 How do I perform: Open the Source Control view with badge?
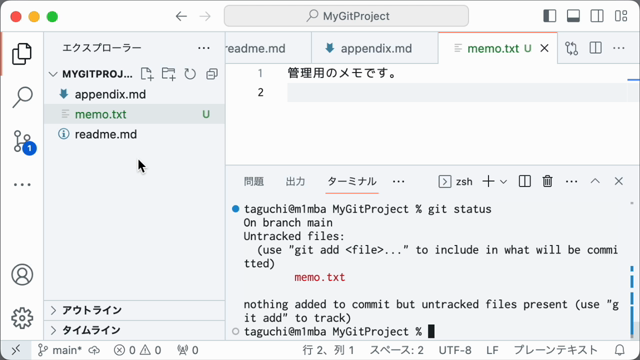click(22, 142)
